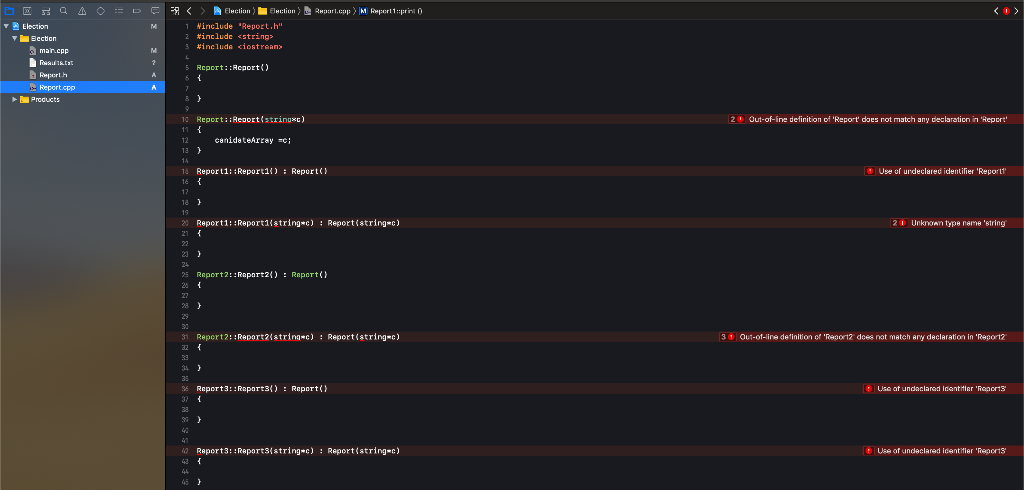Screen dimensions: 1024x490
Task: Click the #include <string> line
Action: (x=235, y=36)
